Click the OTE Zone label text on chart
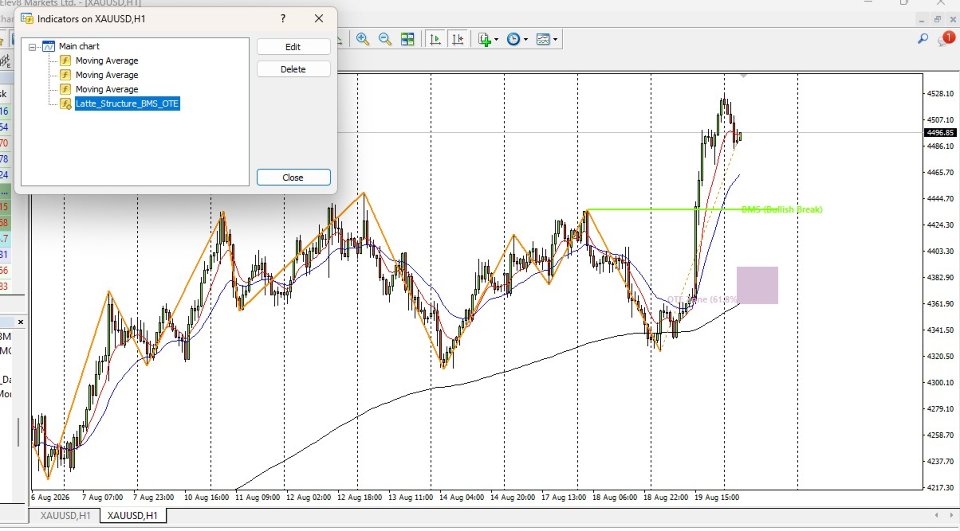The height and width of the screenshot is (531, 960). click(x=702, y=299)
